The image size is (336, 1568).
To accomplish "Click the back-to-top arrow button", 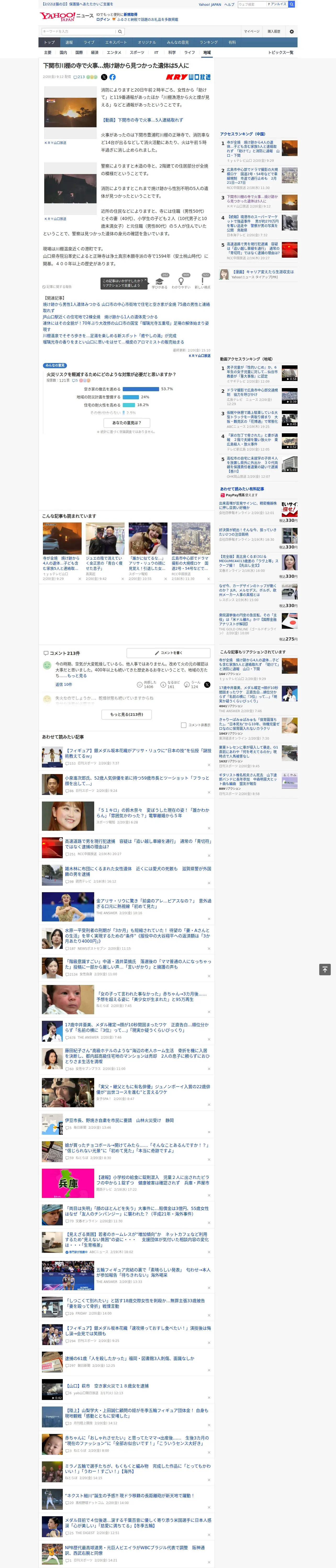I will [x=325, y=970].
